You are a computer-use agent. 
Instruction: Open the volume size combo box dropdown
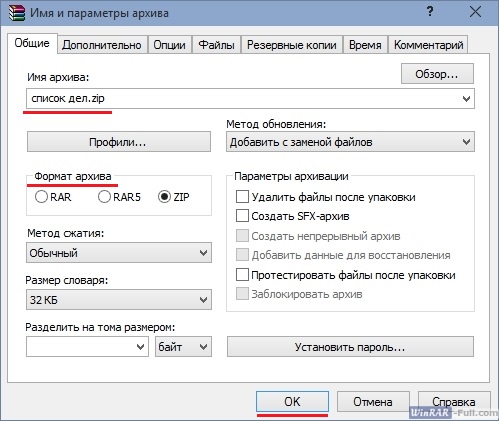coord(140,347)
